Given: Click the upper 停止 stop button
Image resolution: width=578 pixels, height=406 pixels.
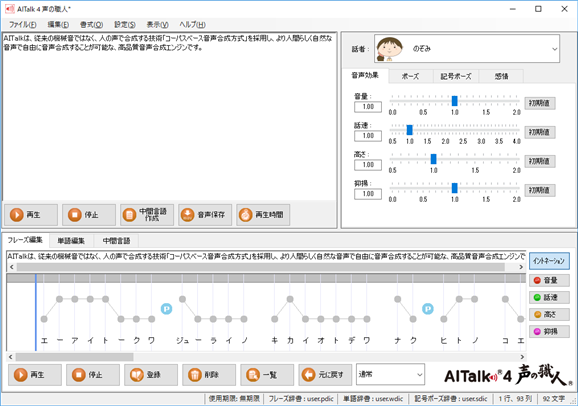Looking at the screenshot, I should 89,215.
